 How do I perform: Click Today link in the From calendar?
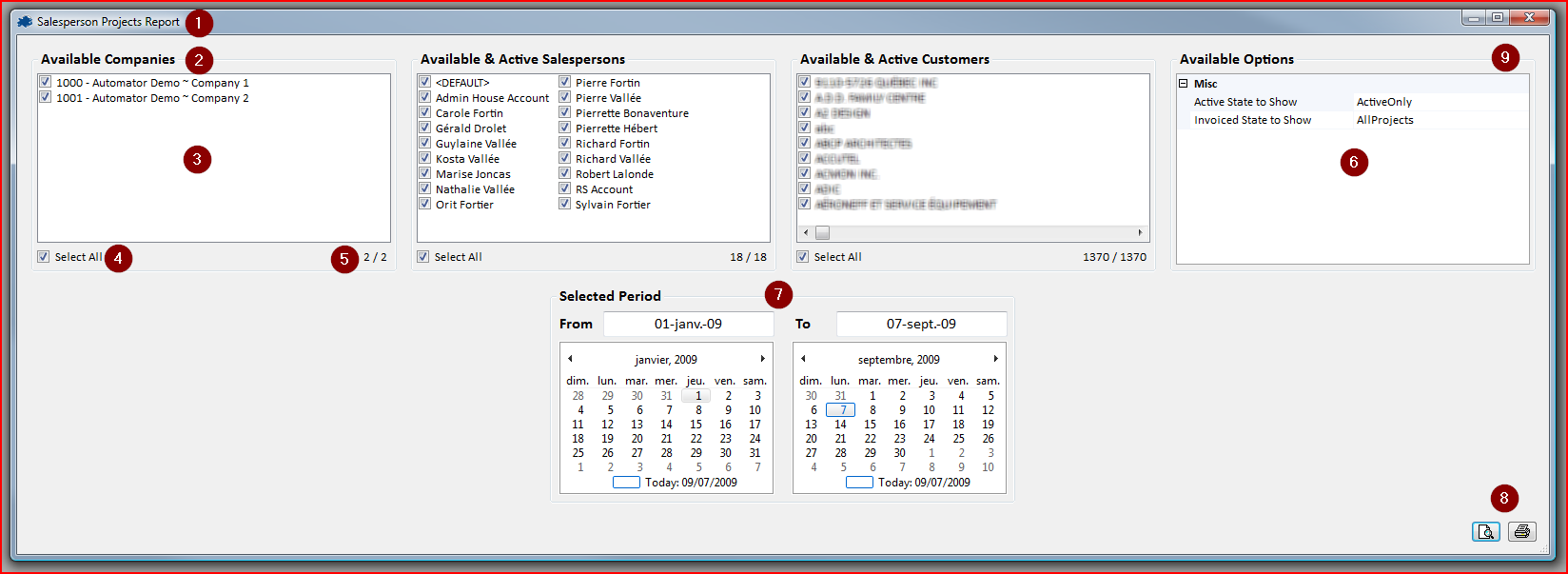[x=690, y=483]
